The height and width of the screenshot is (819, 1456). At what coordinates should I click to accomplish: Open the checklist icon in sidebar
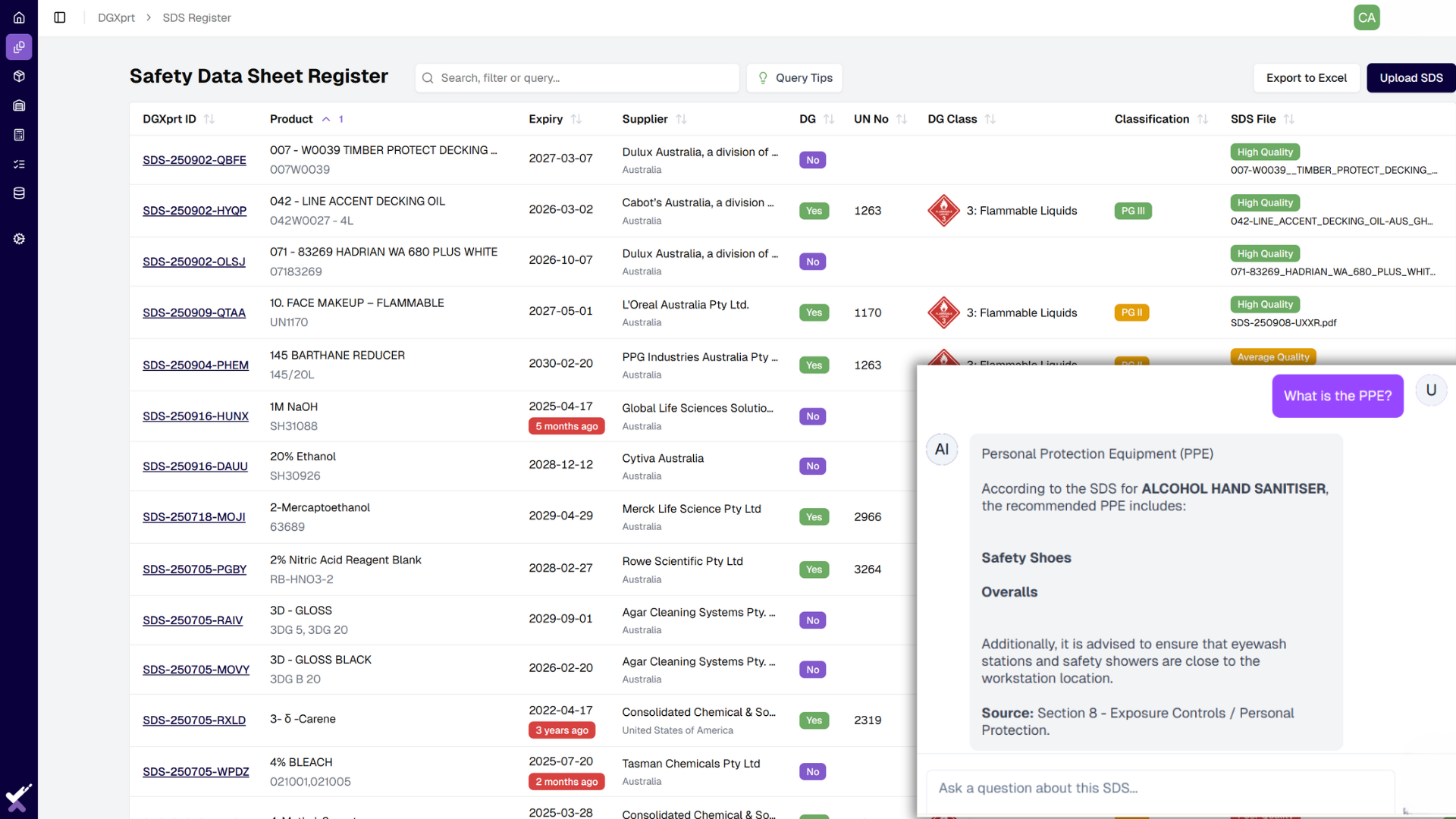(x=19, y=164)
